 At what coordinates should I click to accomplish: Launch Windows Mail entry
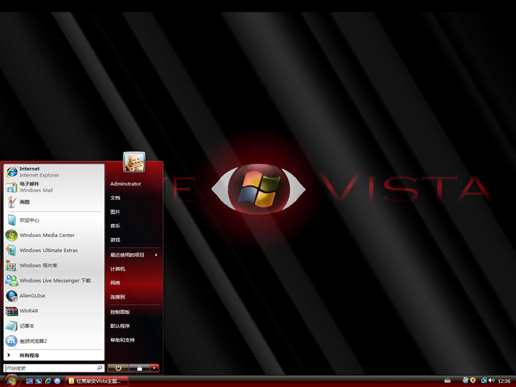click(x=54, y=187)
